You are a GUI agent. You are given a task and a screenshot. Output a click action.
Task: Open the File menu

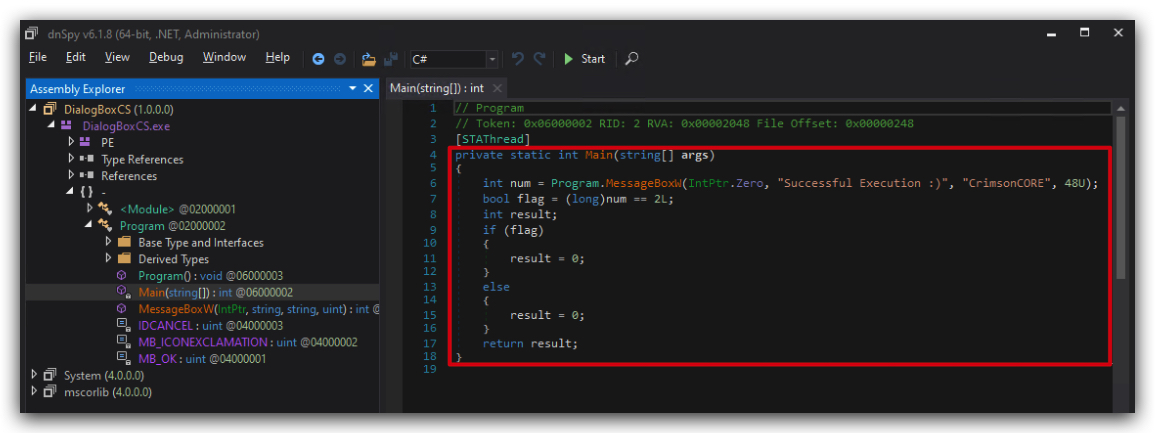pos(38,57)
